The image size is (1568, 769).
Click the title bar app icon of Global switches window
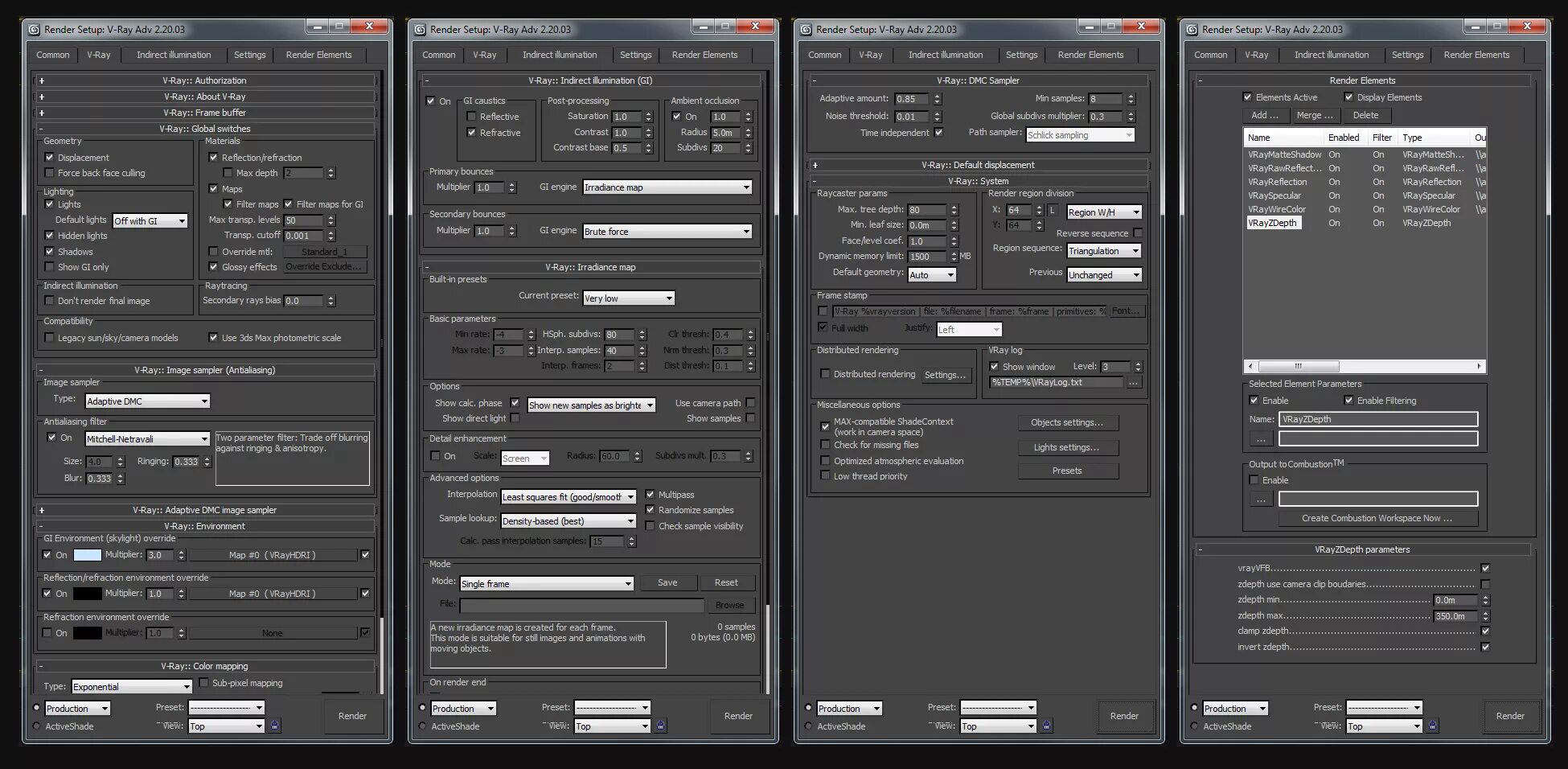(x=34, y=30)
